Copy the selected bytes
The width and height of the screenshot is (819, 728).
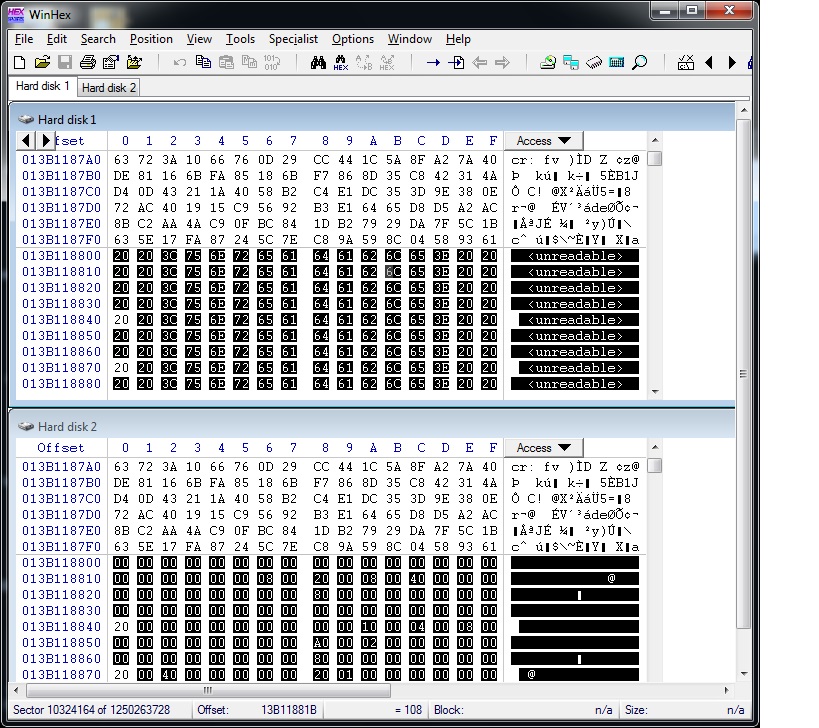[203, 61]
